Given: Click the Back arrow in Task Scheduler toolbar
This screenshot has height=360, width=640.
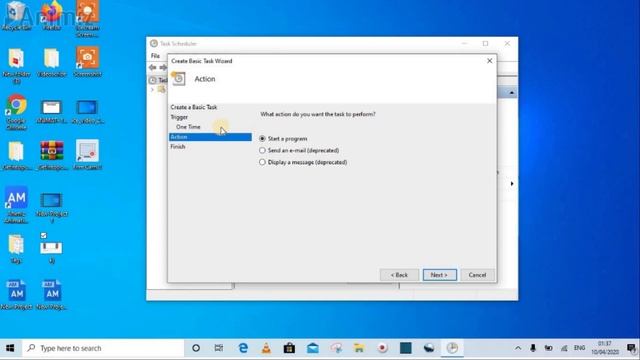Looking at the screenshot, I should point(153,67).
